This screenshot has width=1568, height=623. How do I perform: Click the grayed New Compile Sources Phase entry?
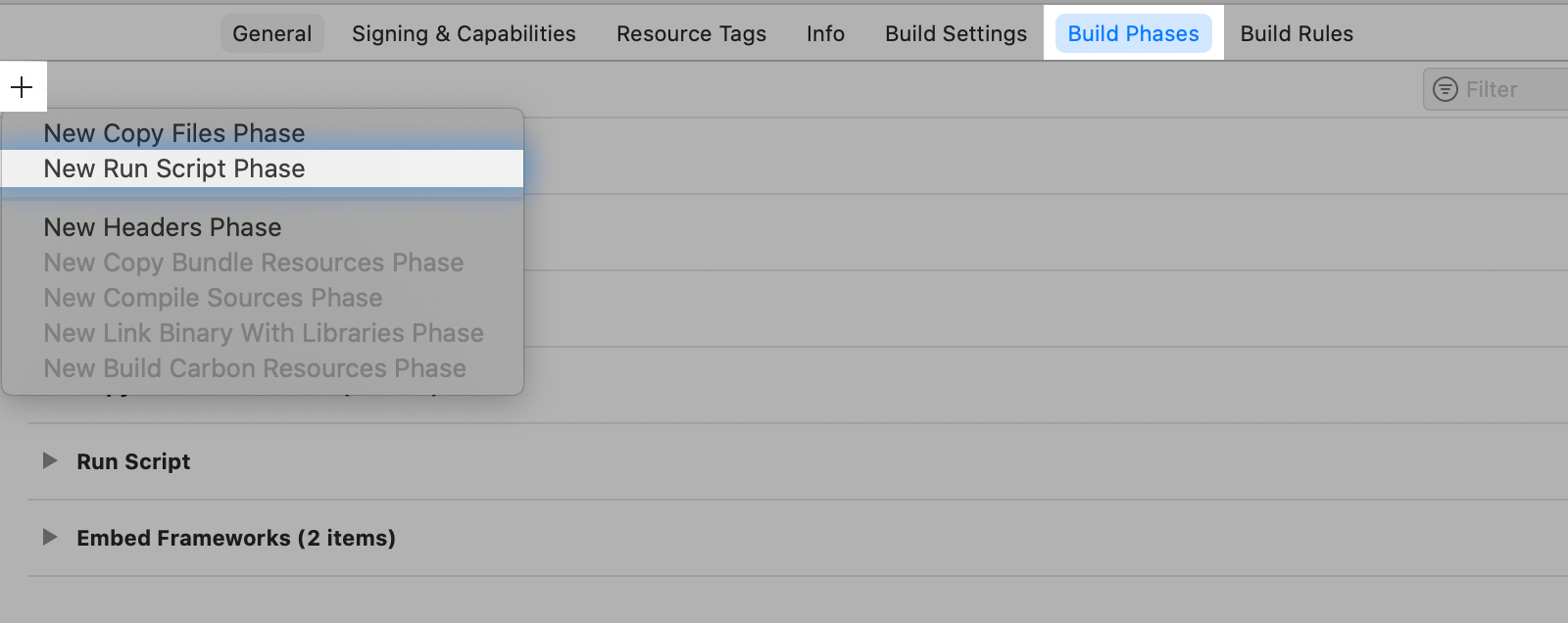pyautogui.click(x=213, y=297)
